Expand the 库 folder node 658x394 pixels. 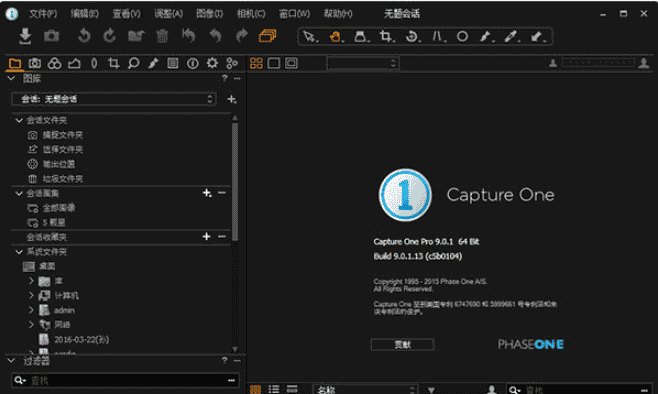point(31,281)
